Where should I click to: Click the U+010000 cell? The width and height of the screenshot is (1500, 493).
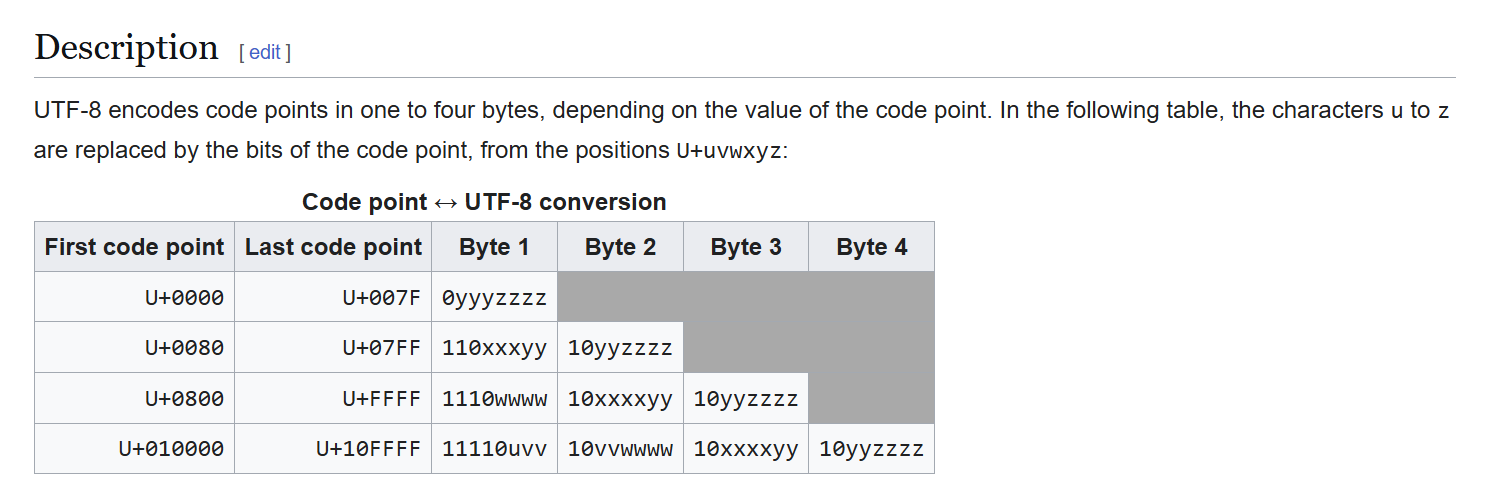pyautogui.click(x=171, y=449)
